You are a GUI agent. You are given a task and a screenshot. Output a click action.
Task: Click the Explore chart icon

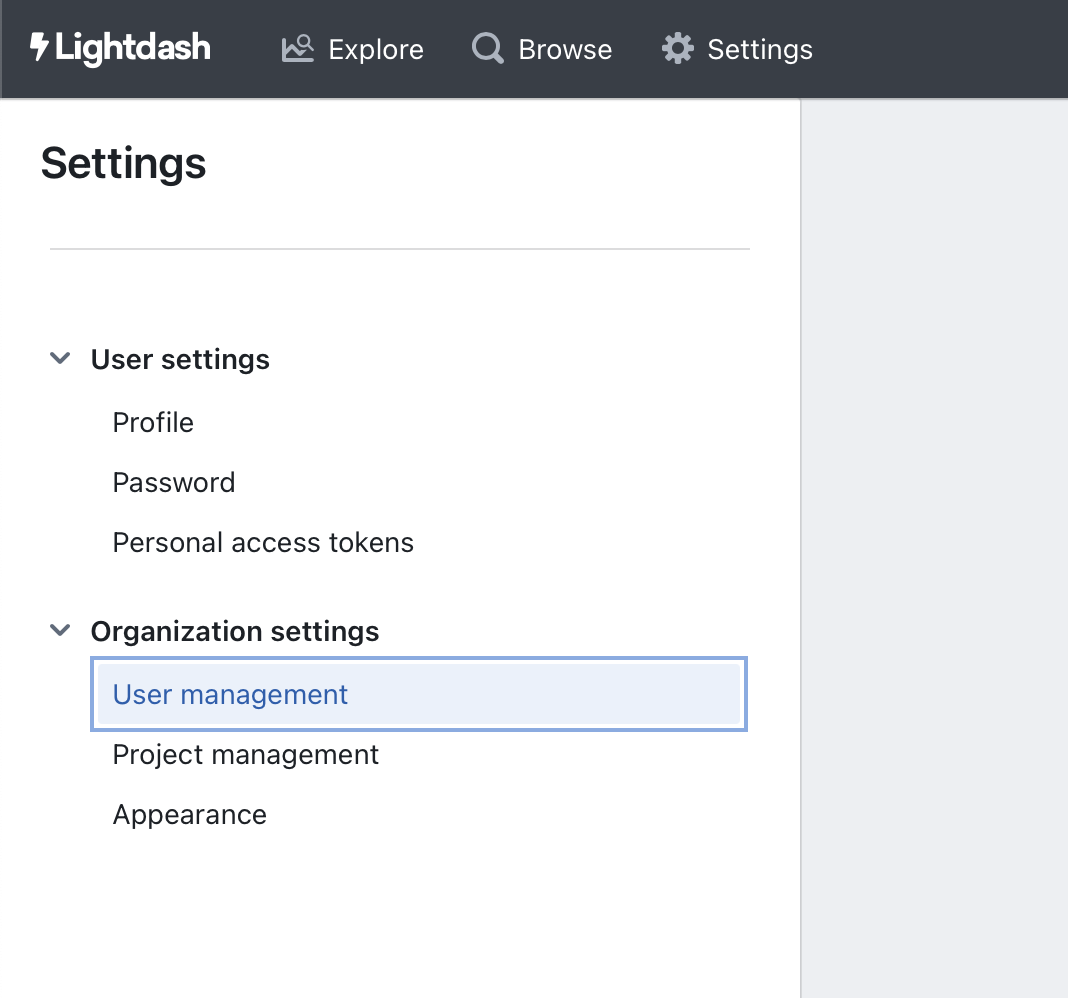point(297,47)
